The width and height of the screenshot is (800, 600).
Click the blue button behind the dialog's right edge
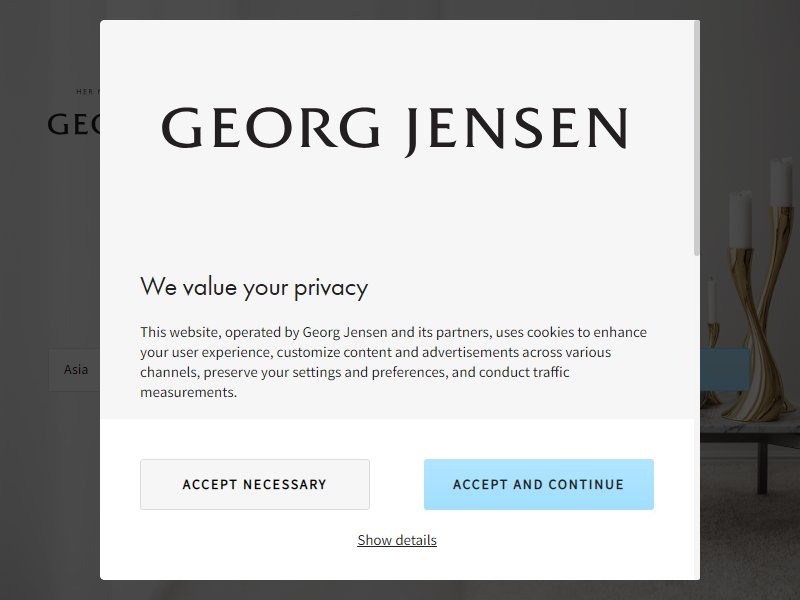click(724, 369)
